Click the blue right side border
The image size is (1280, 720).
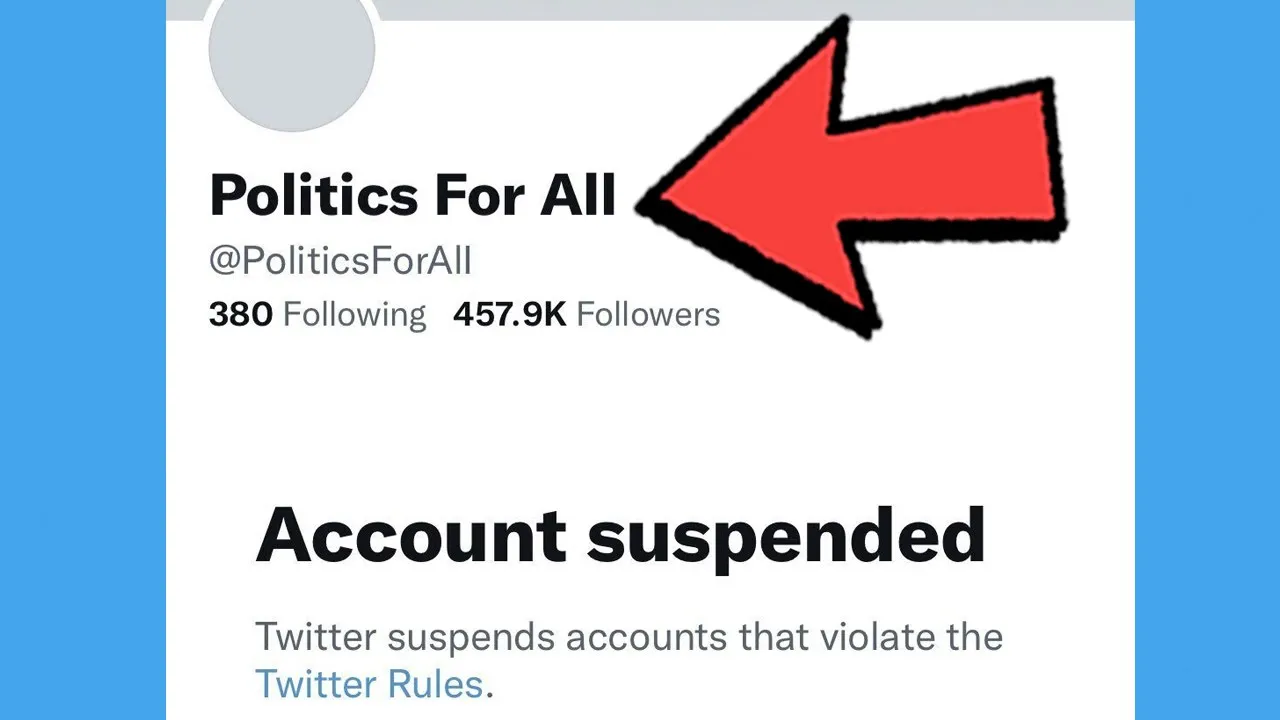[x=1207, y=360]
